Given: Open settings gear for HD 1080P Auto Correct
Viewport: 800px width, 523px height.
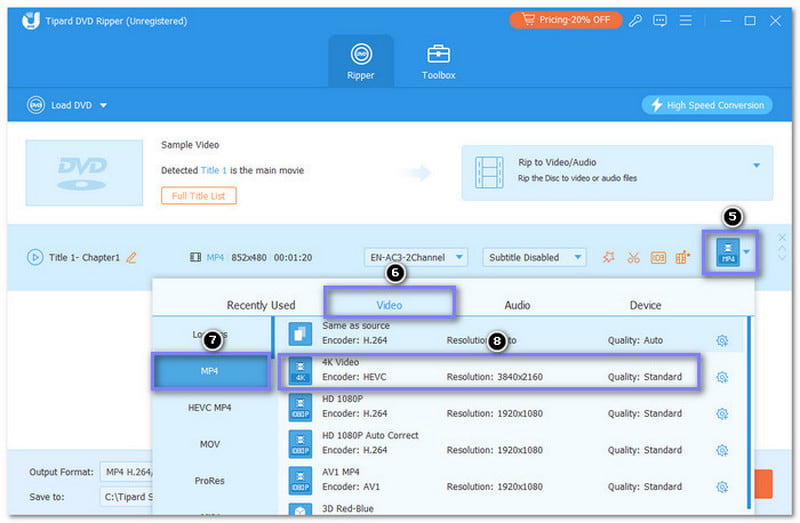Looking at the screenshot, I should click(x=722, y=451).
